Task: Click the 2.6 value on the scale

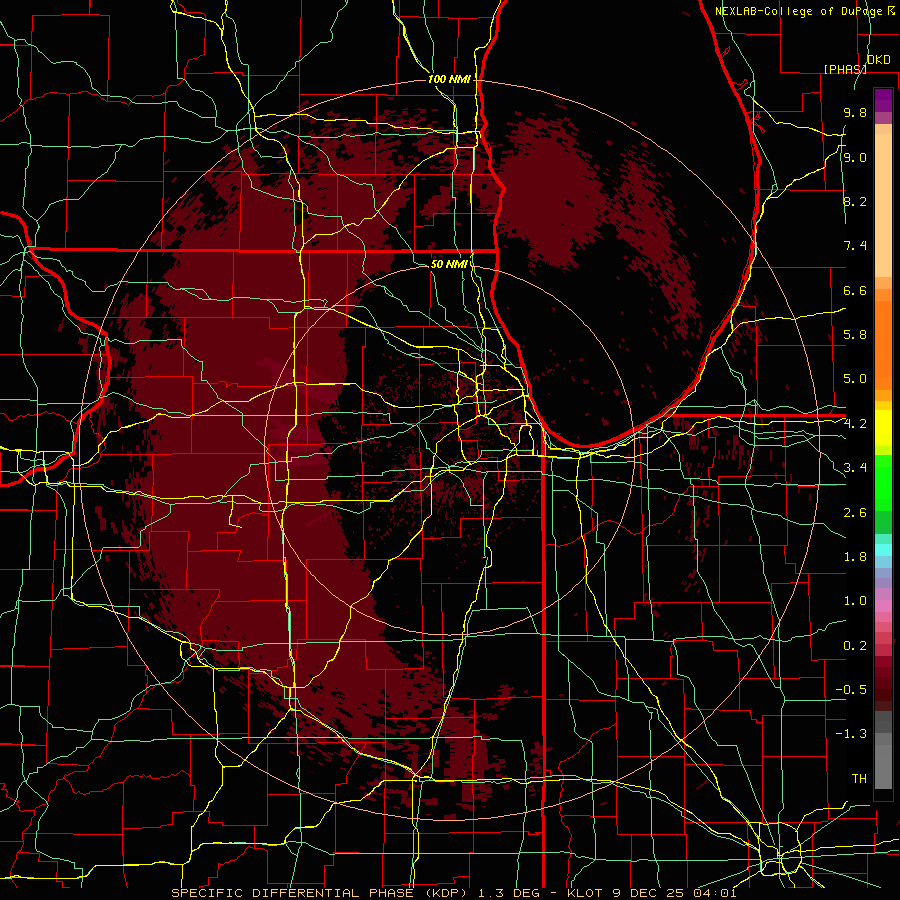Action: coord(855,513)
